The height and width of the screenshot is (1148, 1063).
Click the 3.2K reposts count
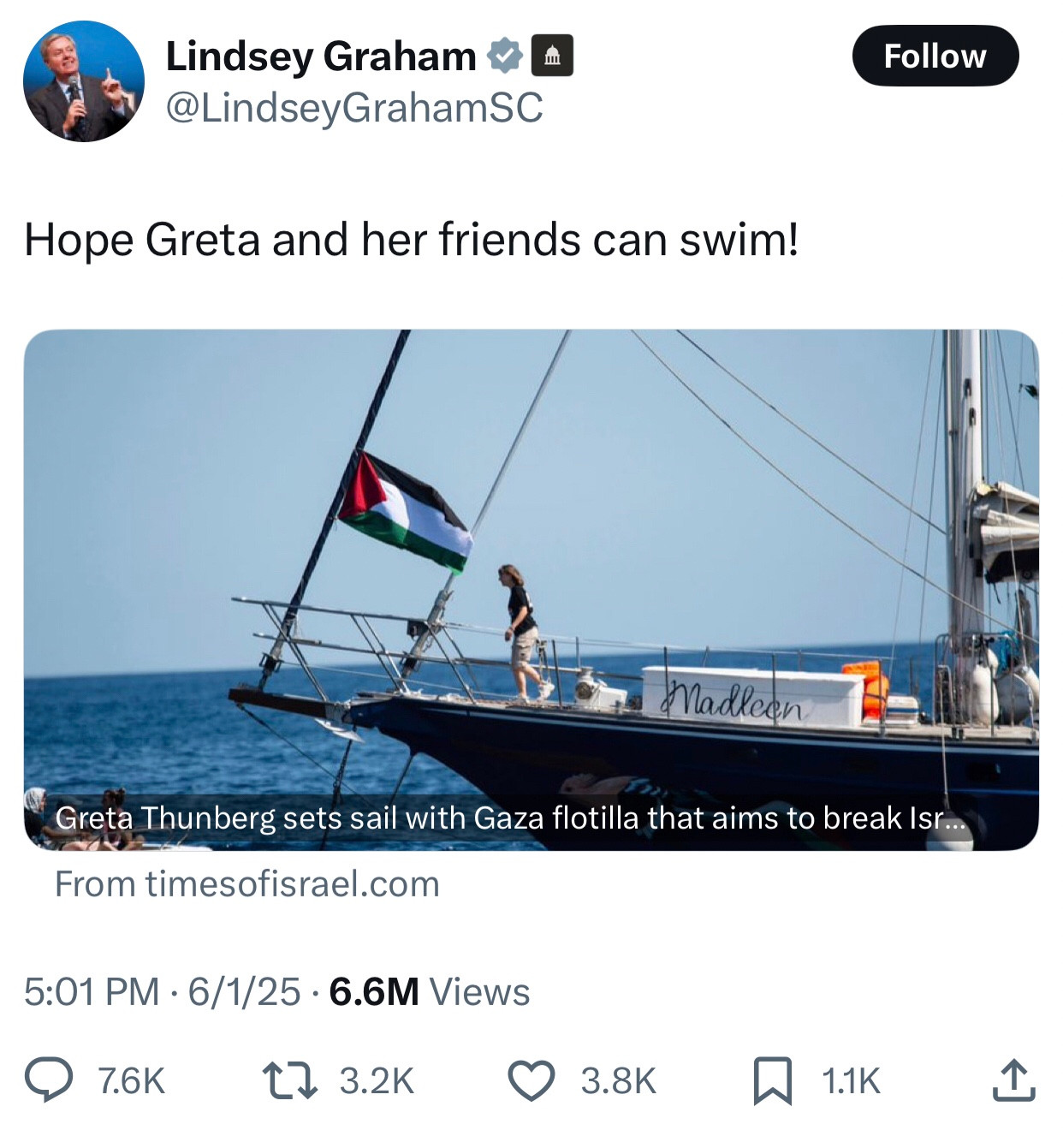point(377,1080)
